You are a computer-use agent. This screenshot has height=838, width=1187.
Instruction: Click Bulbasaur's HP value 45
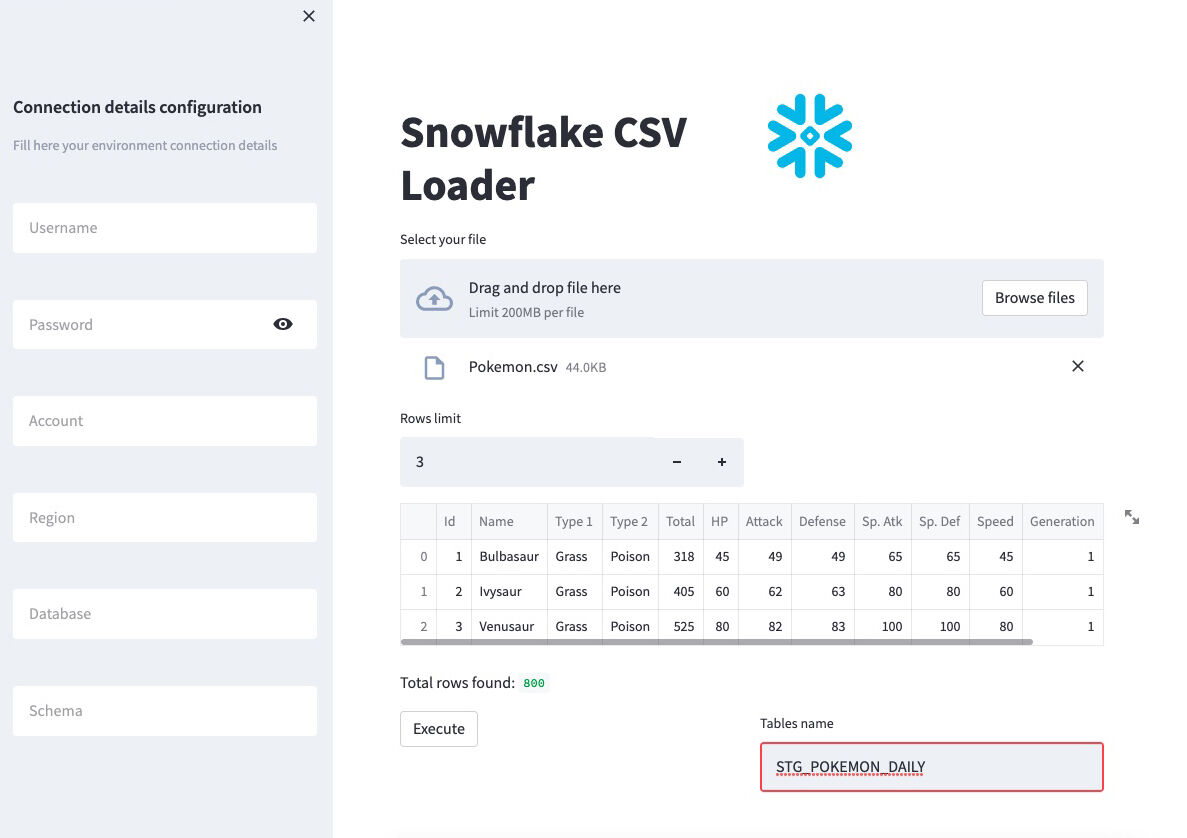pos(720,556)
